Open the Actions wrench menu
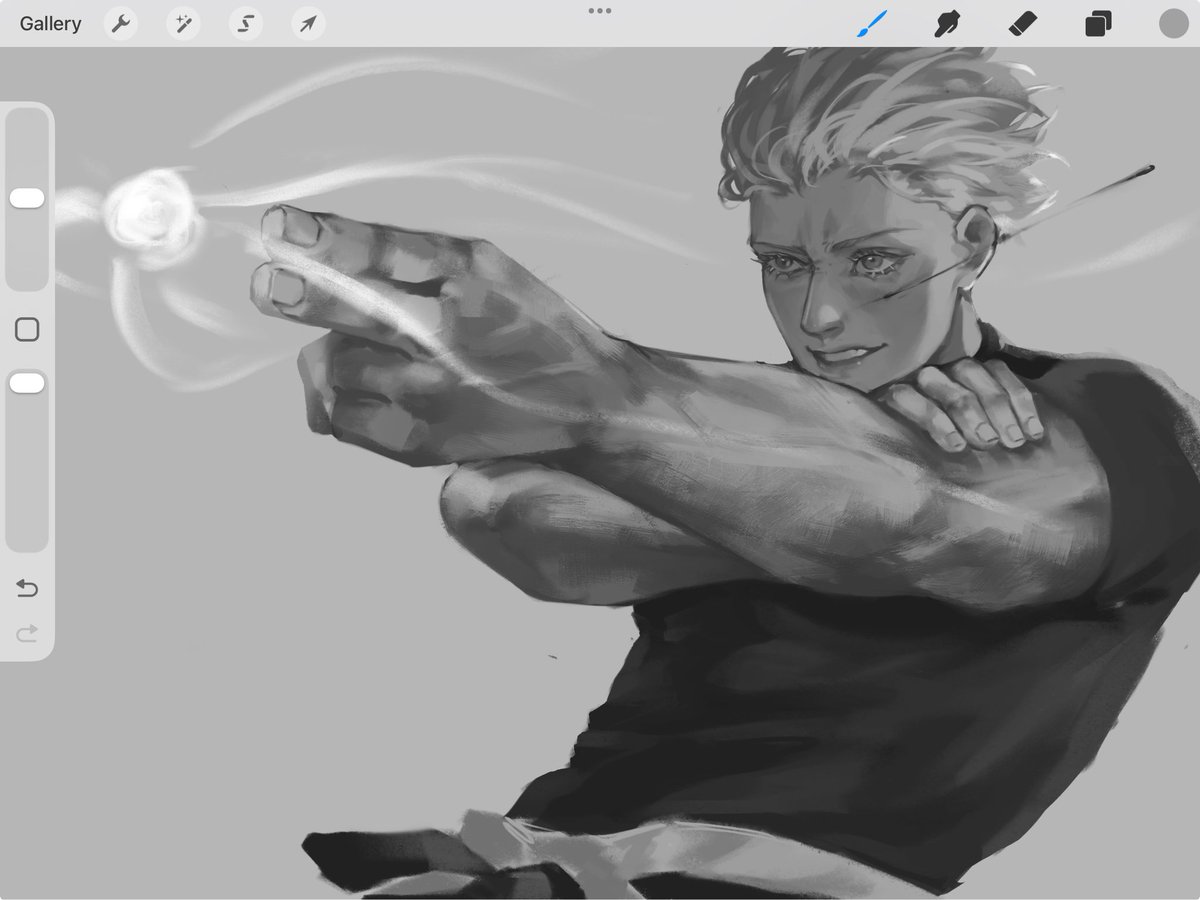The image size is (1200, 900). pyautogui.click(x=121, y=24)
